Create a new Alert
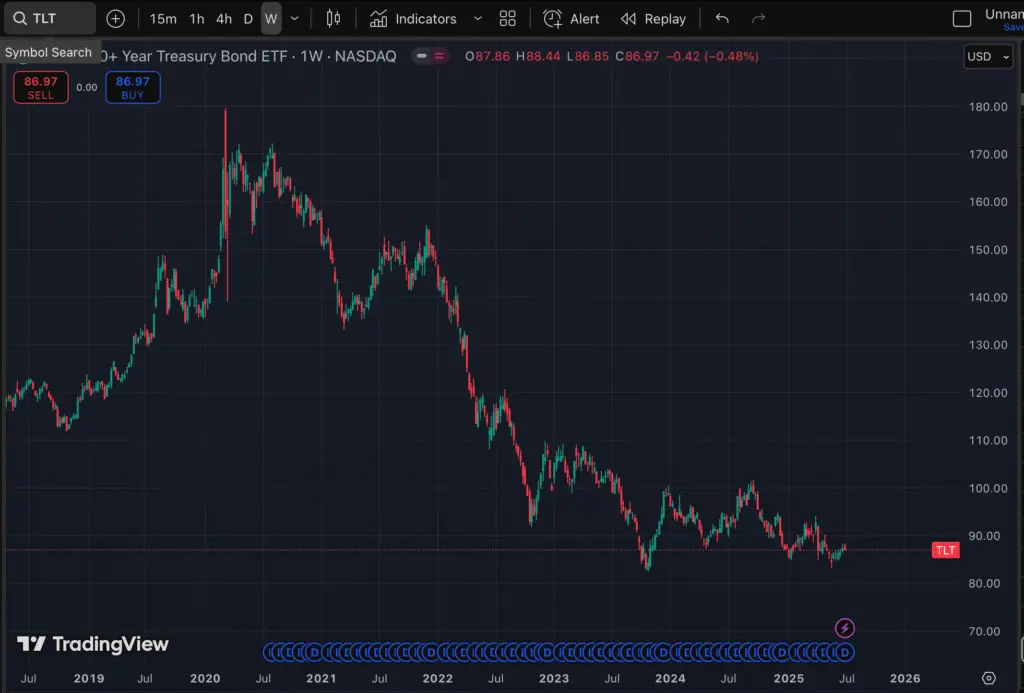Viewport: 1024px width, 693px height. point(571,19)
